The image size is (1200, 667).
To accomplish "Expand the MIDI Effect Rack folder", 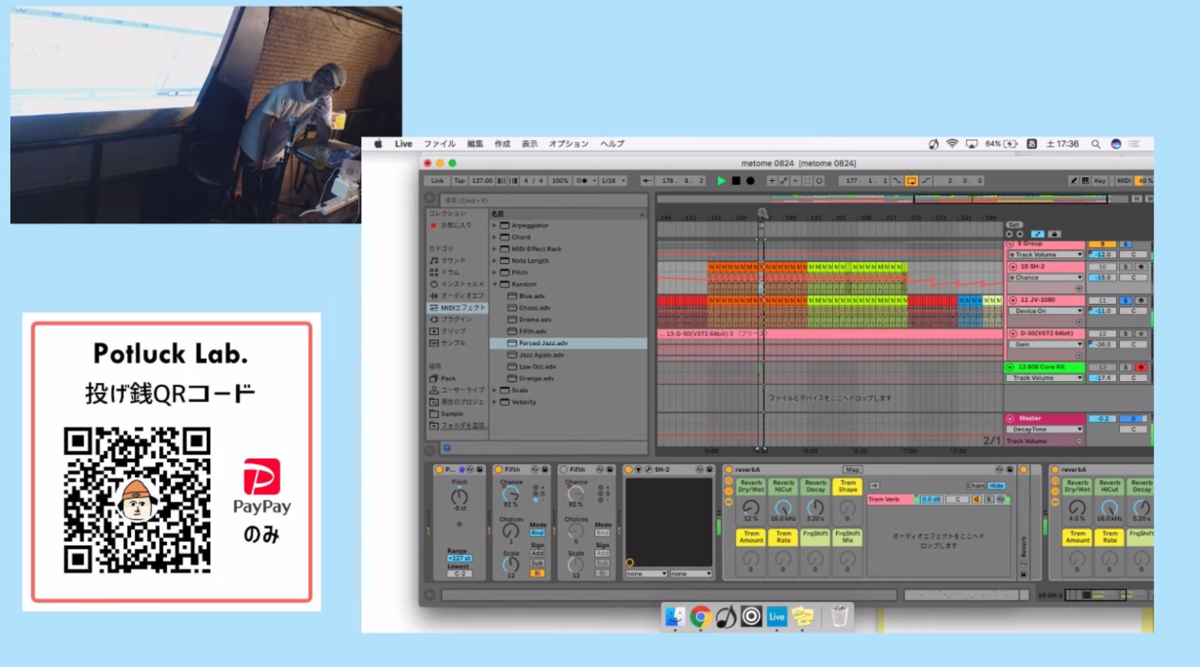I will [x=494, y=249].
